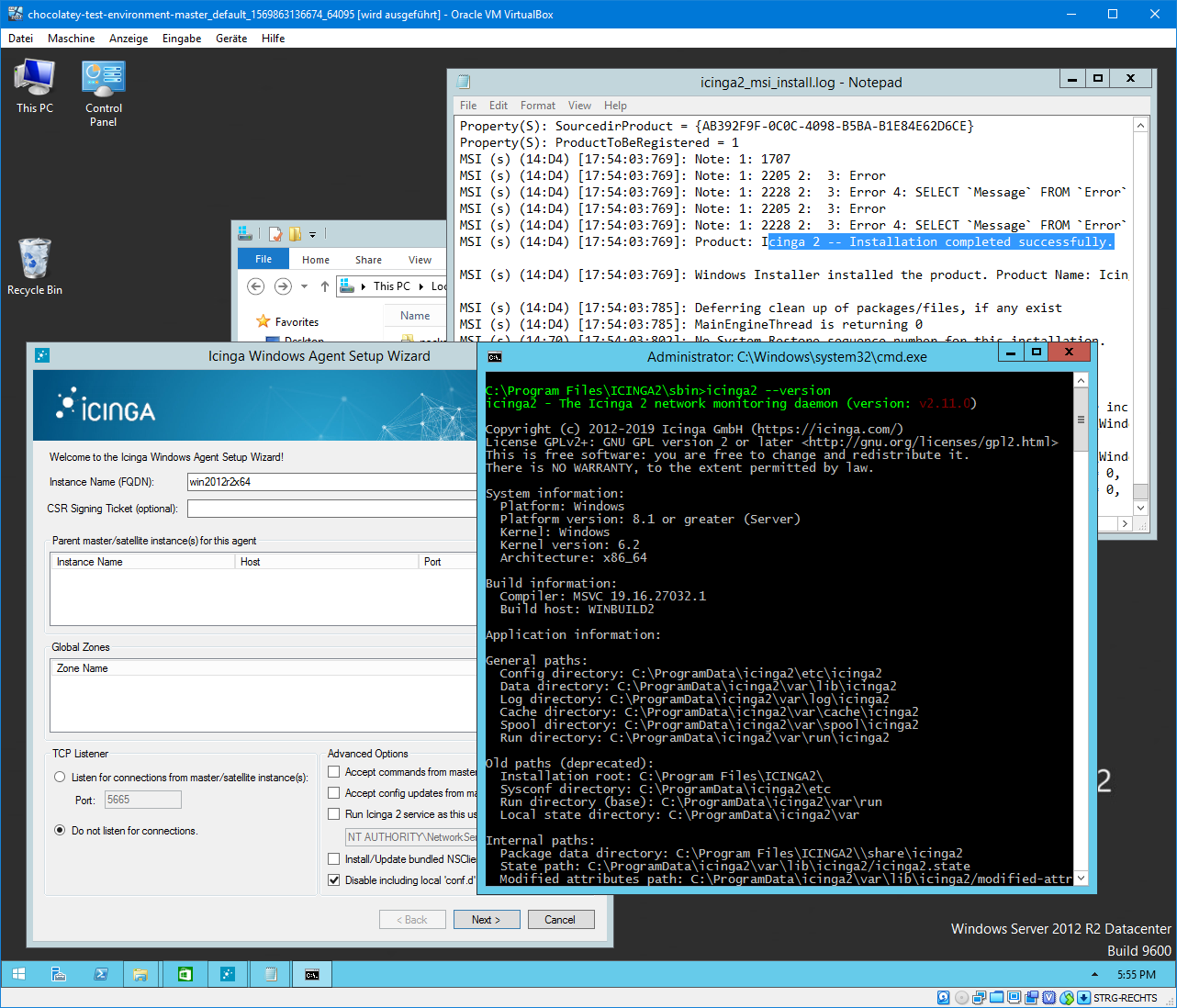The width and height of the screenshot is (1177, 1008).
Task: Click Next in the Icinga wizard
Action: 487,920
